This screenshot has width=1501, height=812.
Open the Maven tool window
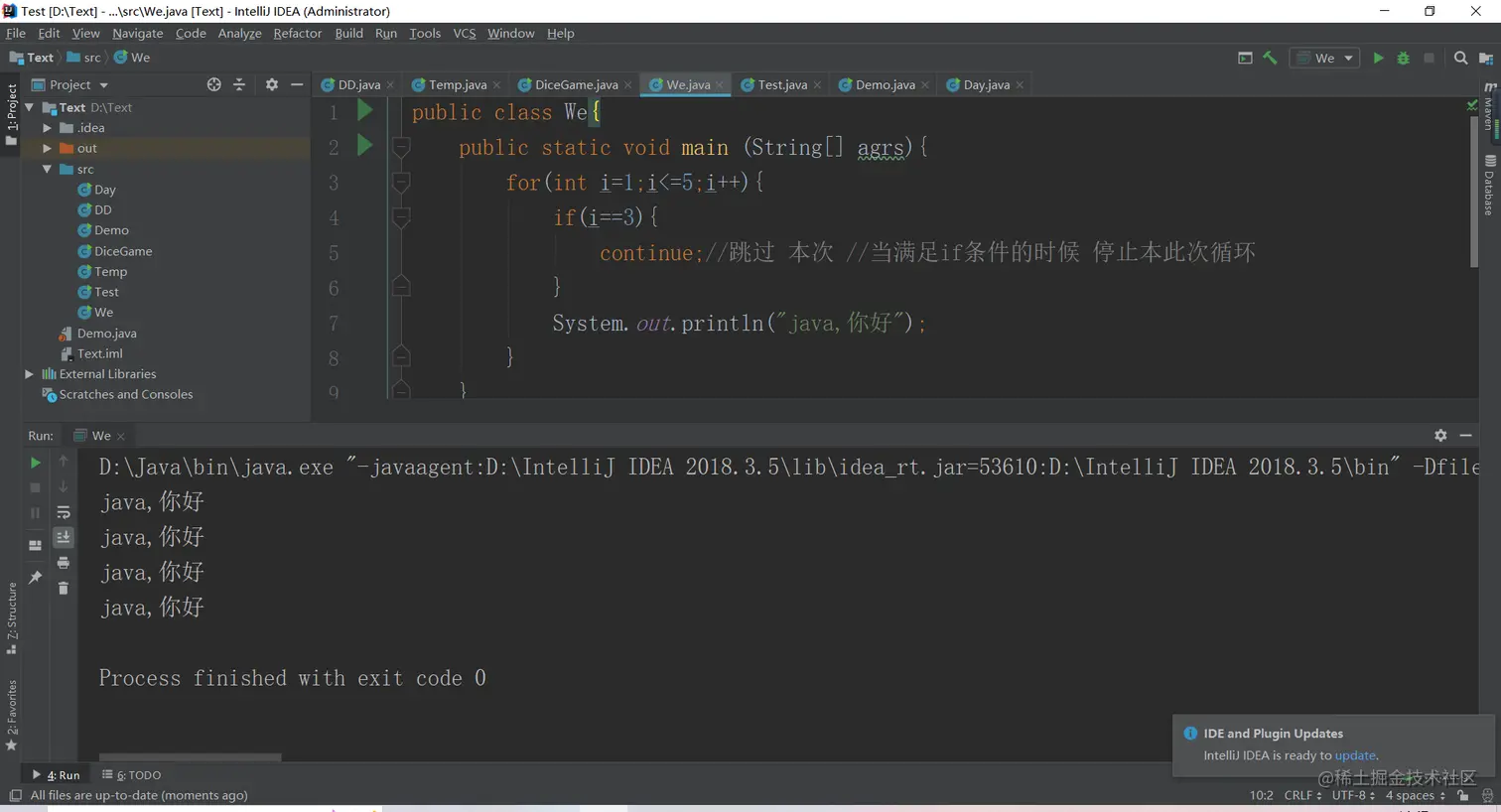point(1489,107)
